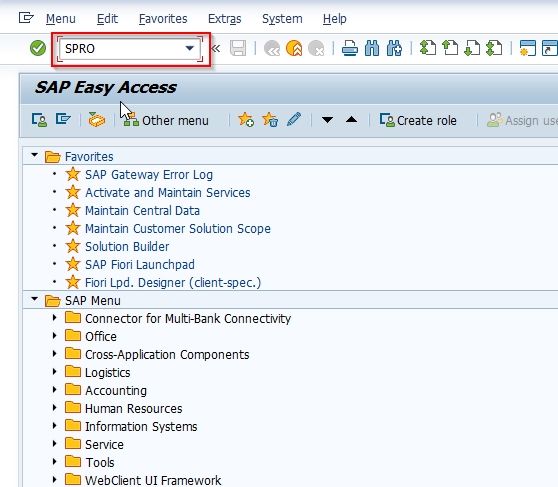The width and height of the screenshot is (558, 487).
Task: Click the Find Next binoculars-plus icon
Action: point(394,48)
